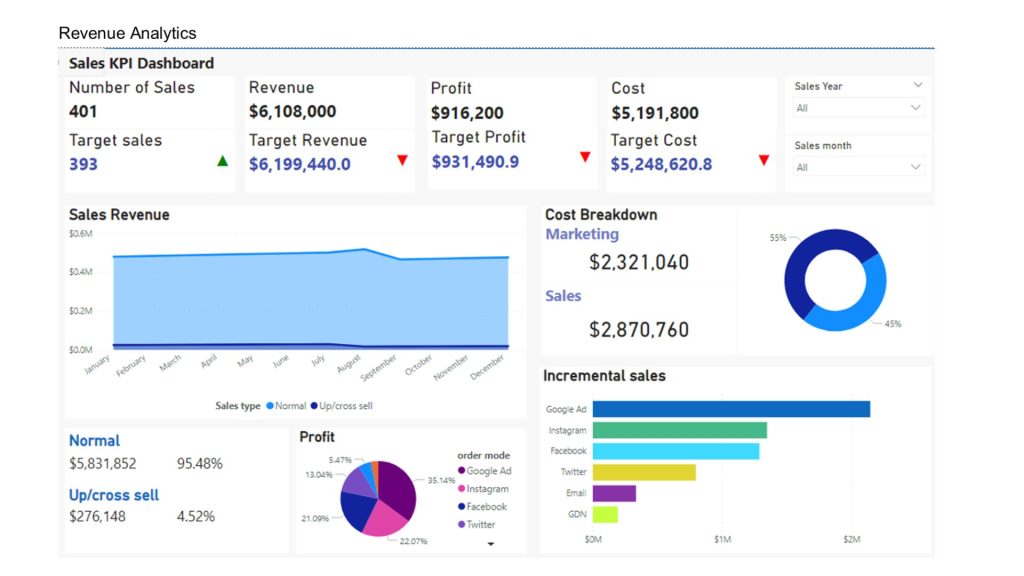This screenshot has height=576, width=1024.
Task: Click green up triangle beside Target sales
Action: tap(222, 160)
